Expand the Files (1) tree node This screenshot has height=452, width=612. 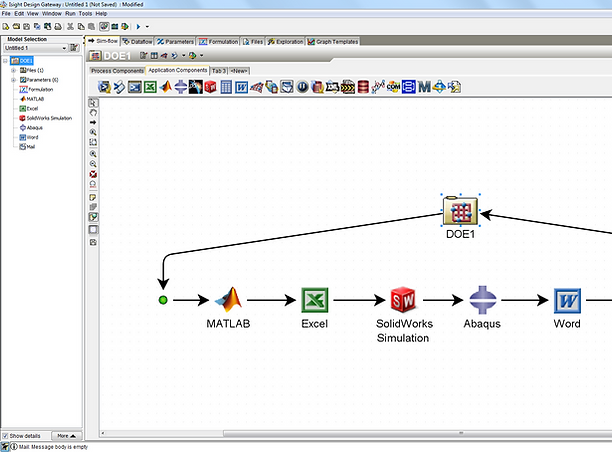tap(13, 70)
